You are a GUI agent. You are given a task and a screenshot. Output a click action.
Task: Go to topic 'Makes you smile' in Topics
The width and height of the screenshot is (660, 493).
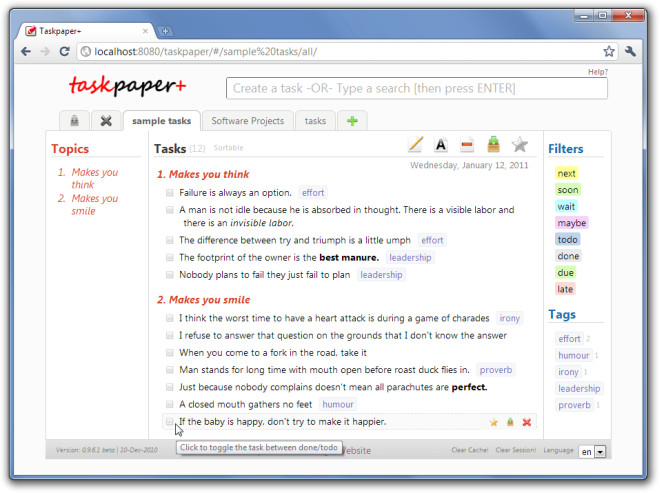tap(94, 205)
